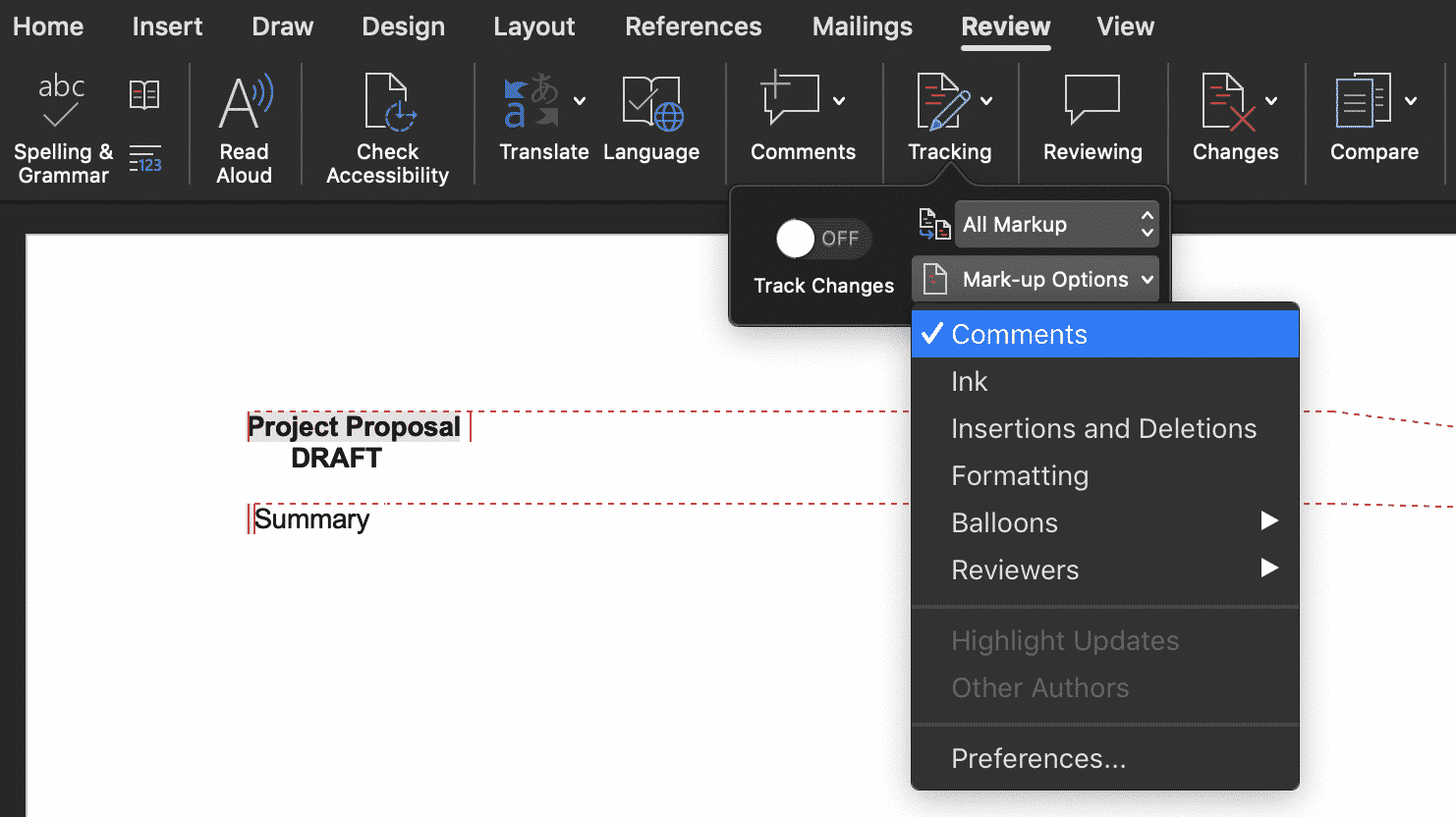
Task: Open the All Markup dropdown
Action: point(1056,224)
